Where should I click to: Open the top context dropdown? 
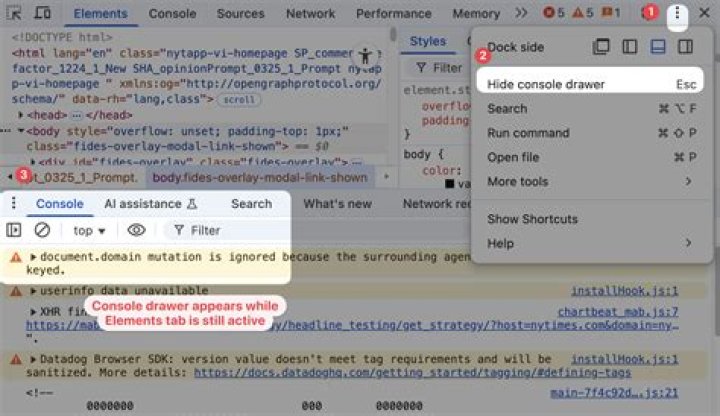coord(90,230)
